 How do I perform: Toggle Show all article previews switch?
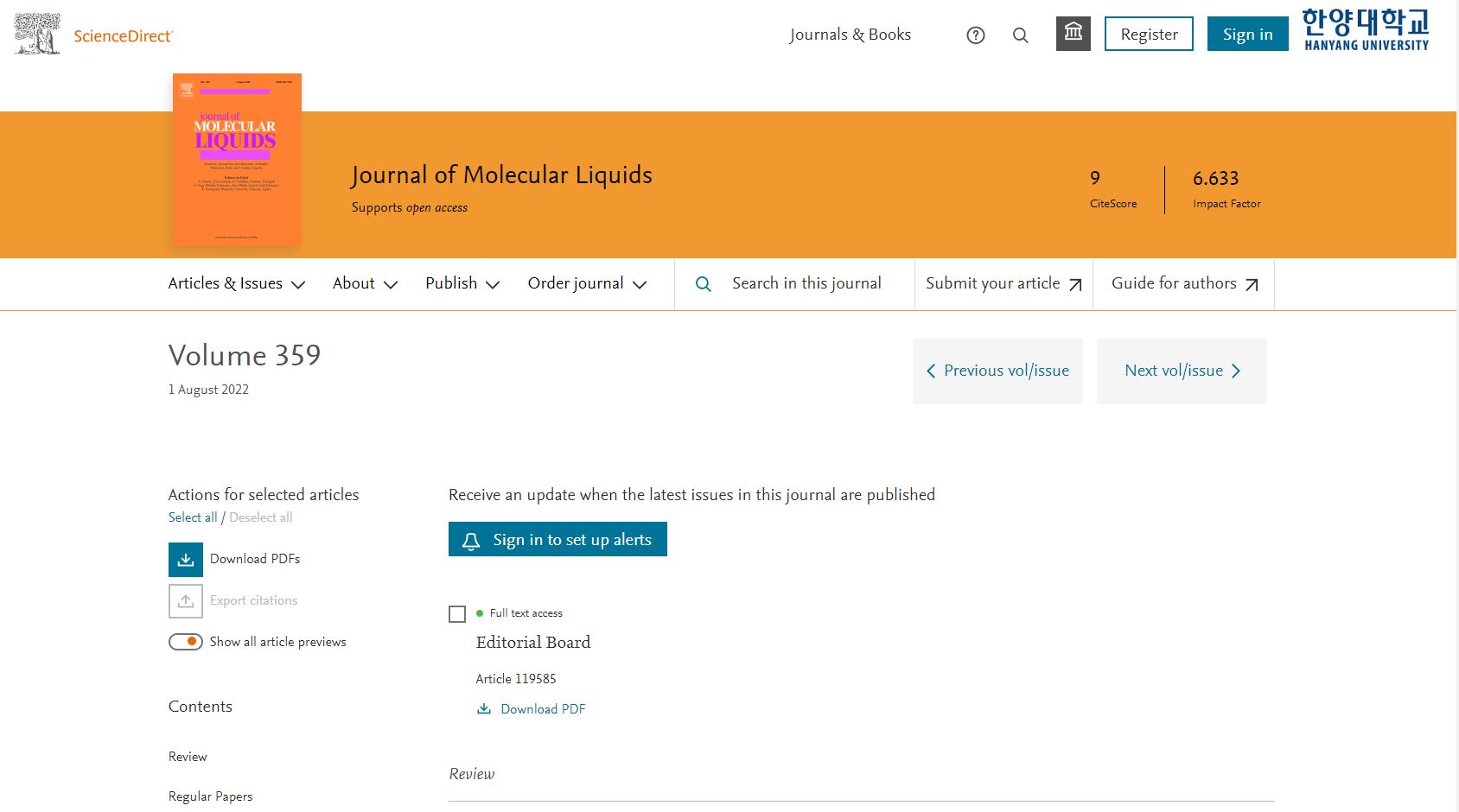(x=186, y=642)
